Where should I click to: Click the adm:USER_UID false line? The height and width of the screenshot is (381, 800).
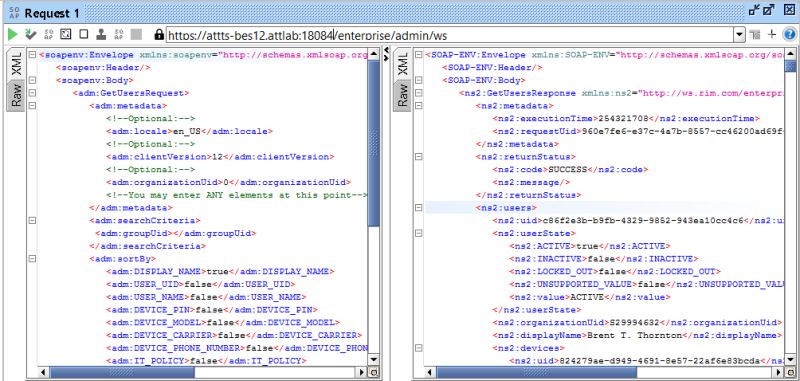coord(201,284)
